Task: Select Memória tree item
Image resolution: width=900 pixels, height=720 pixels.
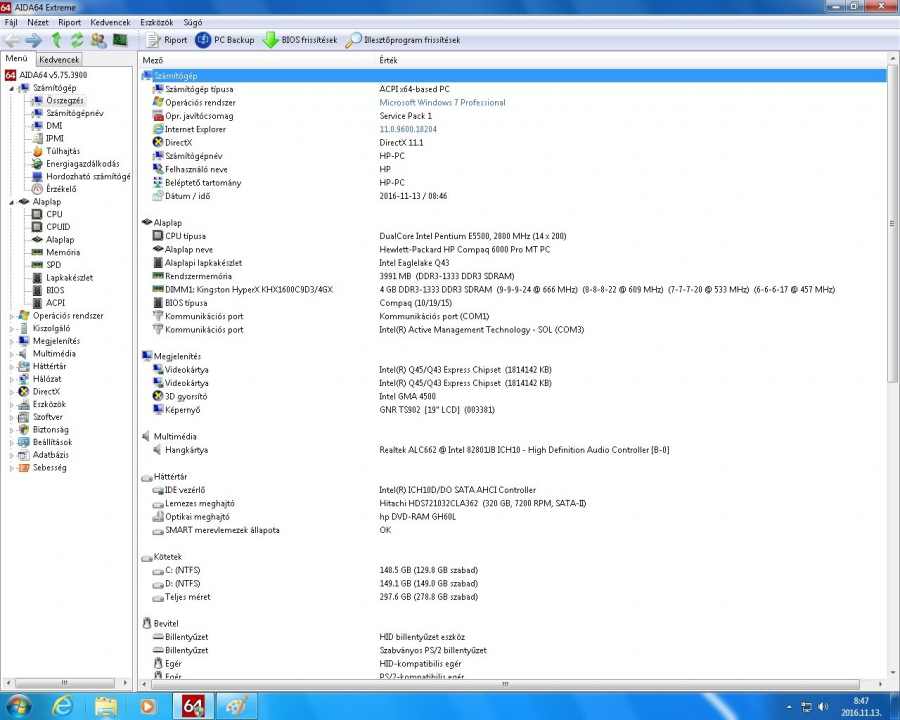Action: 63,252
